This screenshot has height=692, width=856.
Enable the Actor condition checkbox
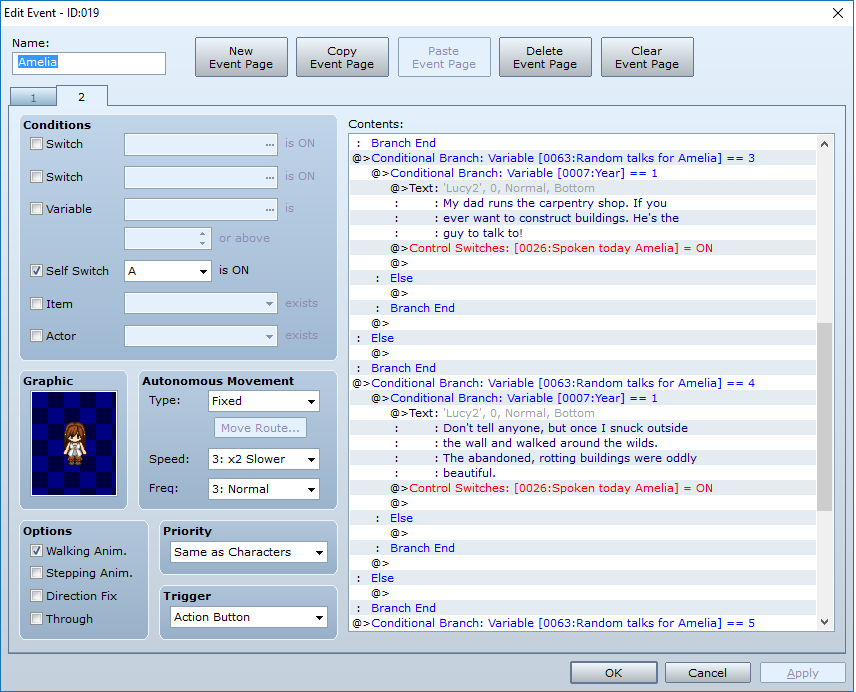37,336
